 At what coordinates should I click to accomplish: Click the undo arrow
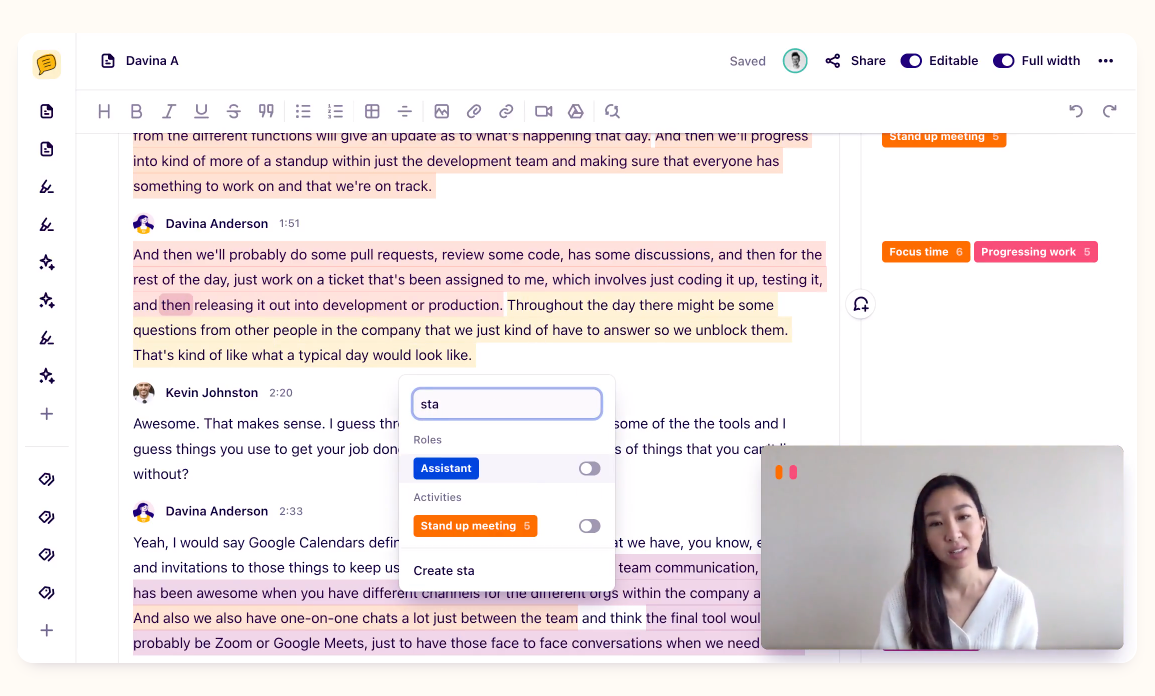1076,111
